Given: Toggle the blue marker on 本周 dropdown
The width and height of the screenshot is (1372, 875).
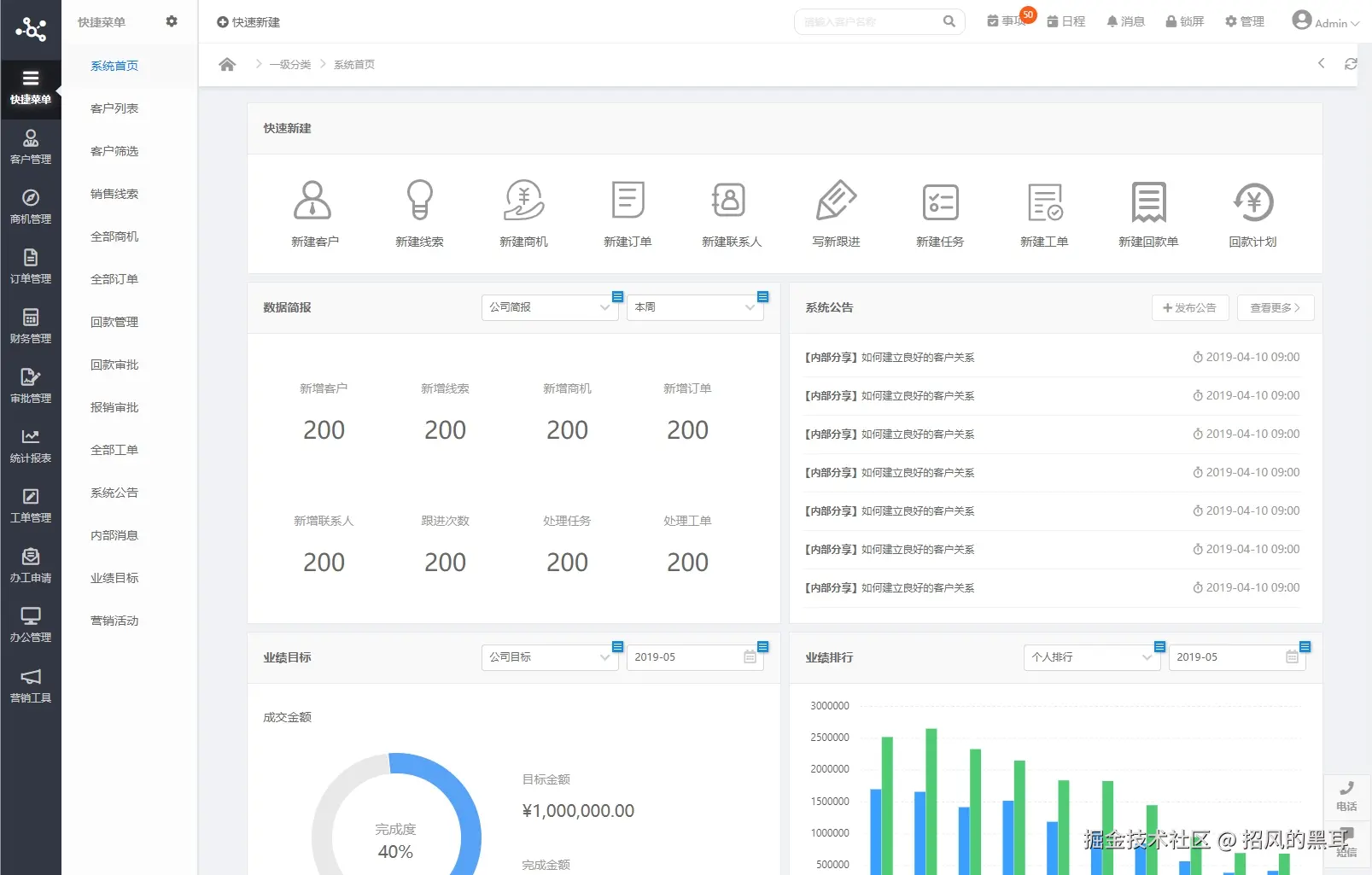Looking at the screenshot, I should [763, 297].
